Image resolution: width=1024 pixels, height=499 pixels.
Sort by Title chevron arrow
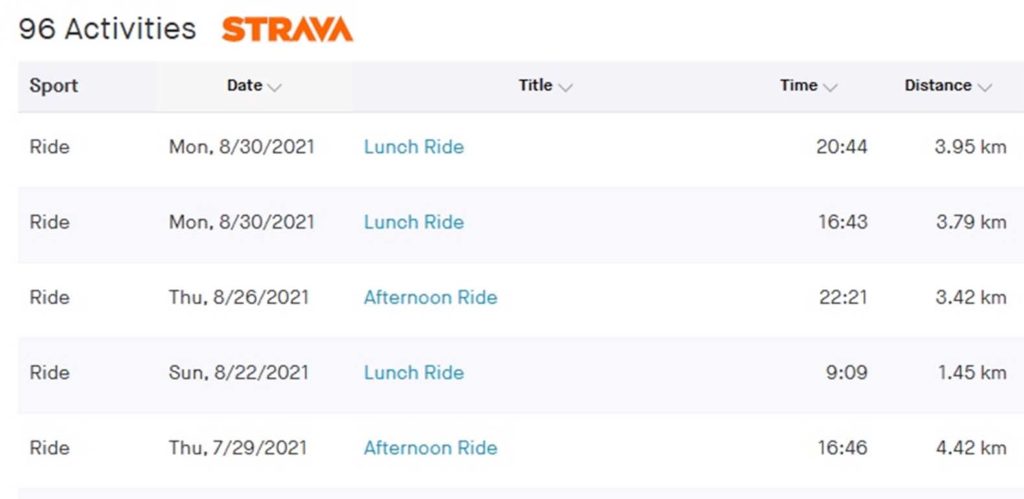(x=566, y=87)
